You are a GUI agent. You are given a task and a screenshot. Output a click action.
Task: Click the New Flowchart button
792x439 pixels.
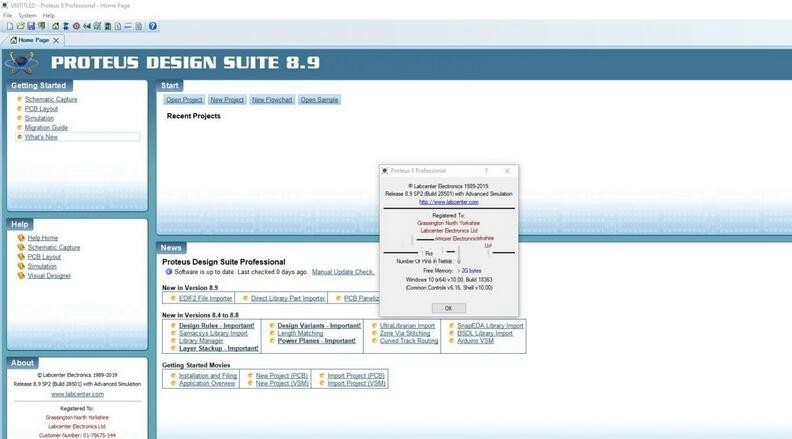pos(272,100)
